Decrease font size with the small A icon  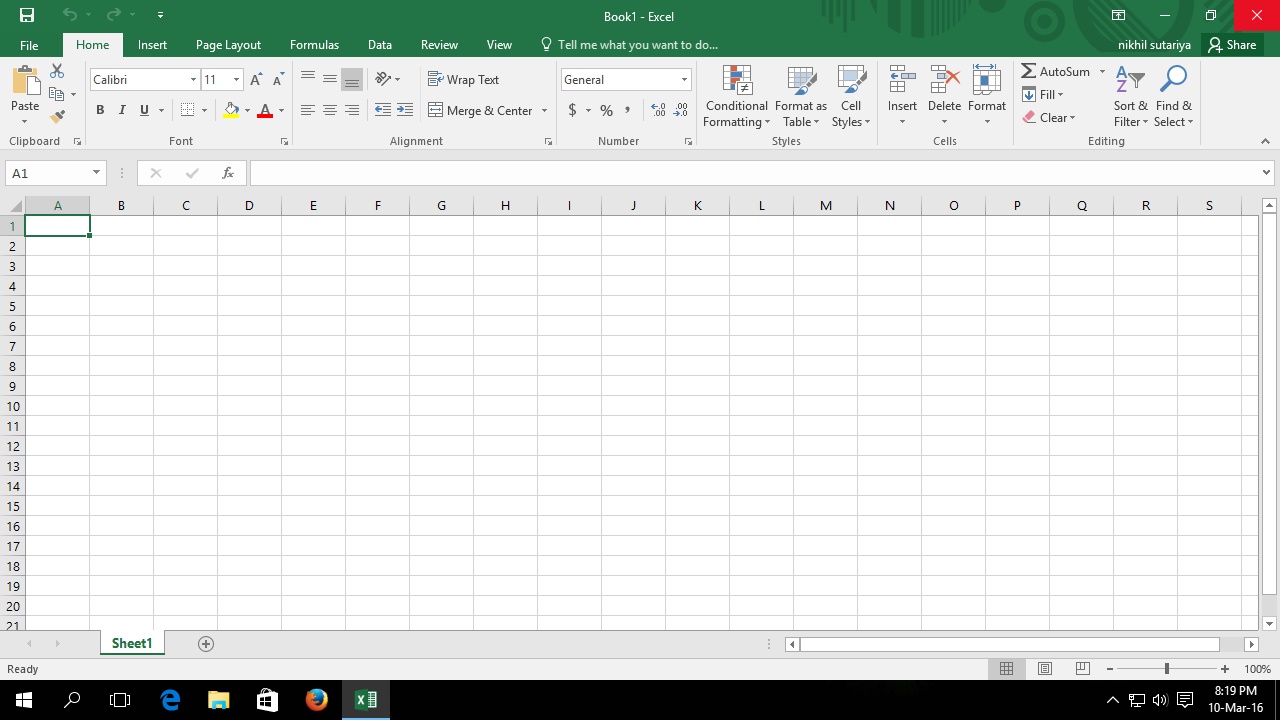(x=278, y=80)
